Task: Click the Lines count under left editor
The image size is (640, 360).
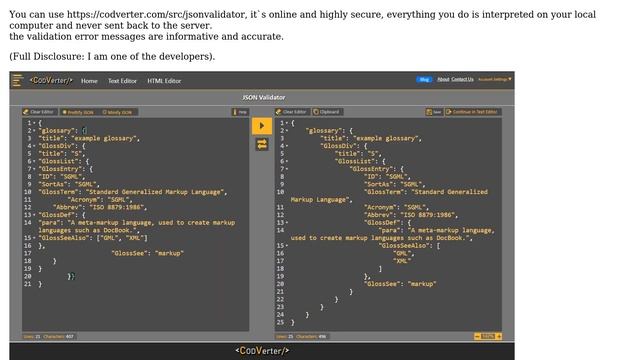Action: (32, 337)
